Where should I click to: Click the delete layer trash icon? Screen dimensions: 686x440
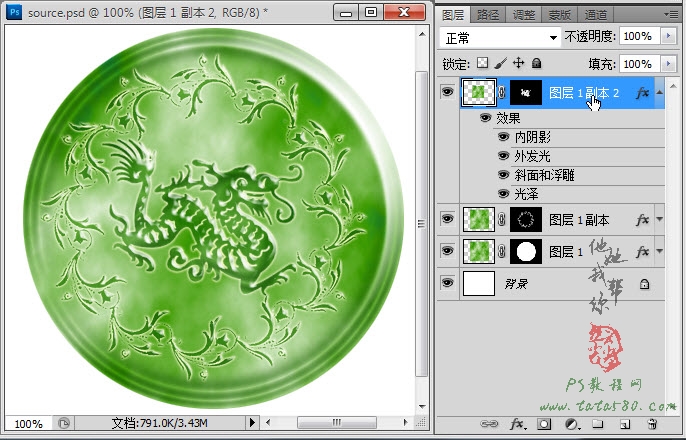(x=651, y=424)
